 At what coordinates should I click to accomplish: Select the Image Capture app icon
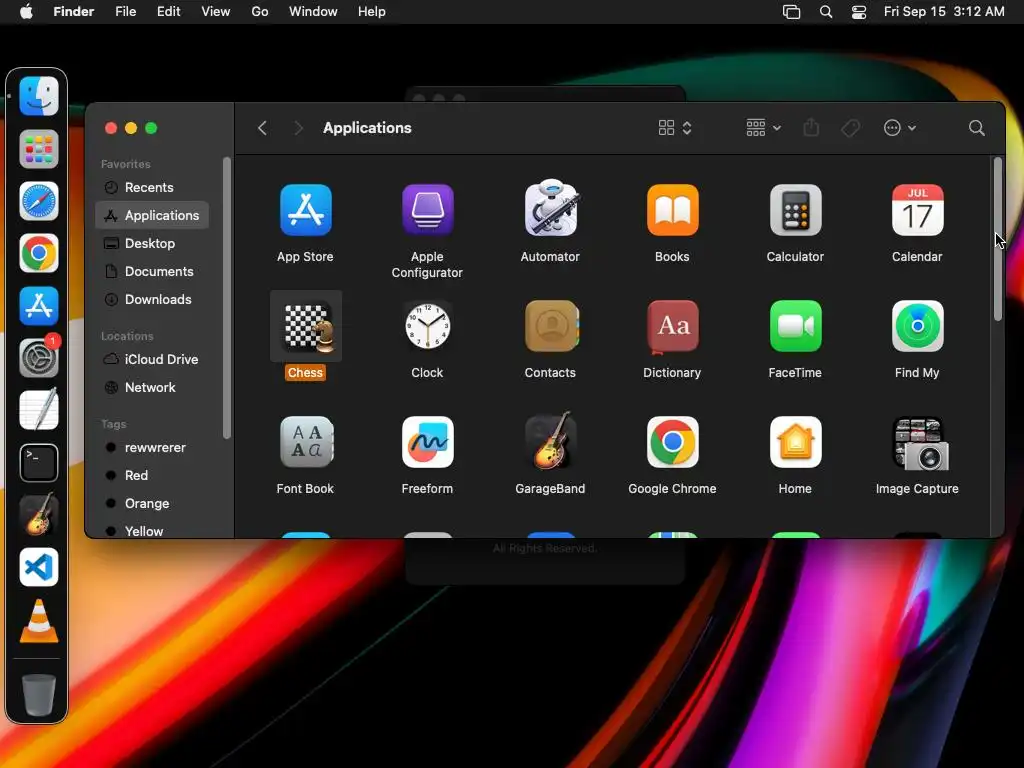click(x=920, y=443)
